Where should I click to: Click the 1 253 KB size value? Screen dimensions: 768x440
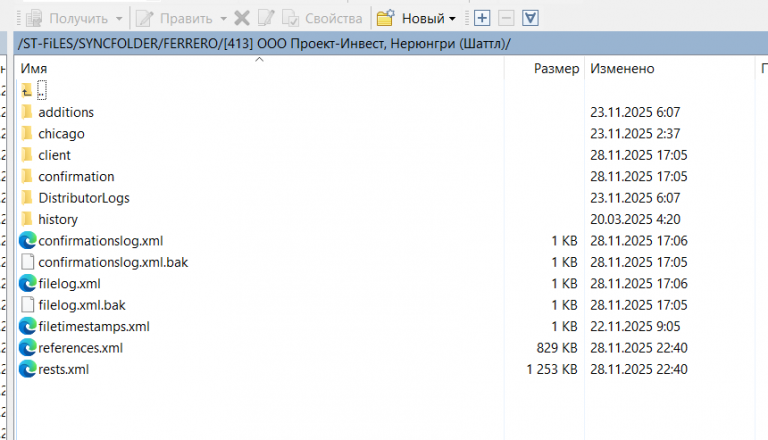552,369
